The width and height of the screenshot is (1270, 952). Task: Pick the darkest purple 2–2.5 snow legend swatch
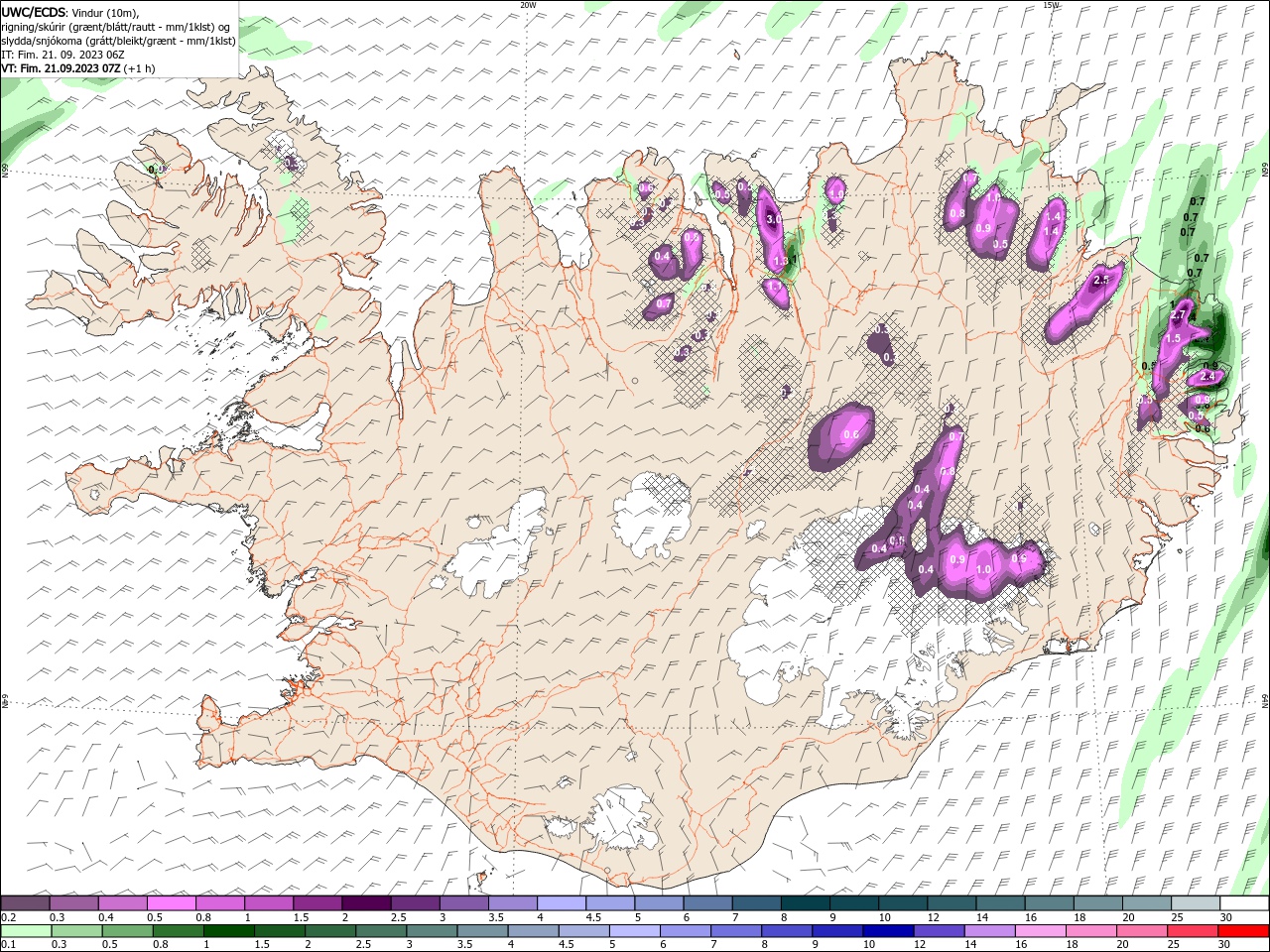pyautogui.click(x=366, y=903)
